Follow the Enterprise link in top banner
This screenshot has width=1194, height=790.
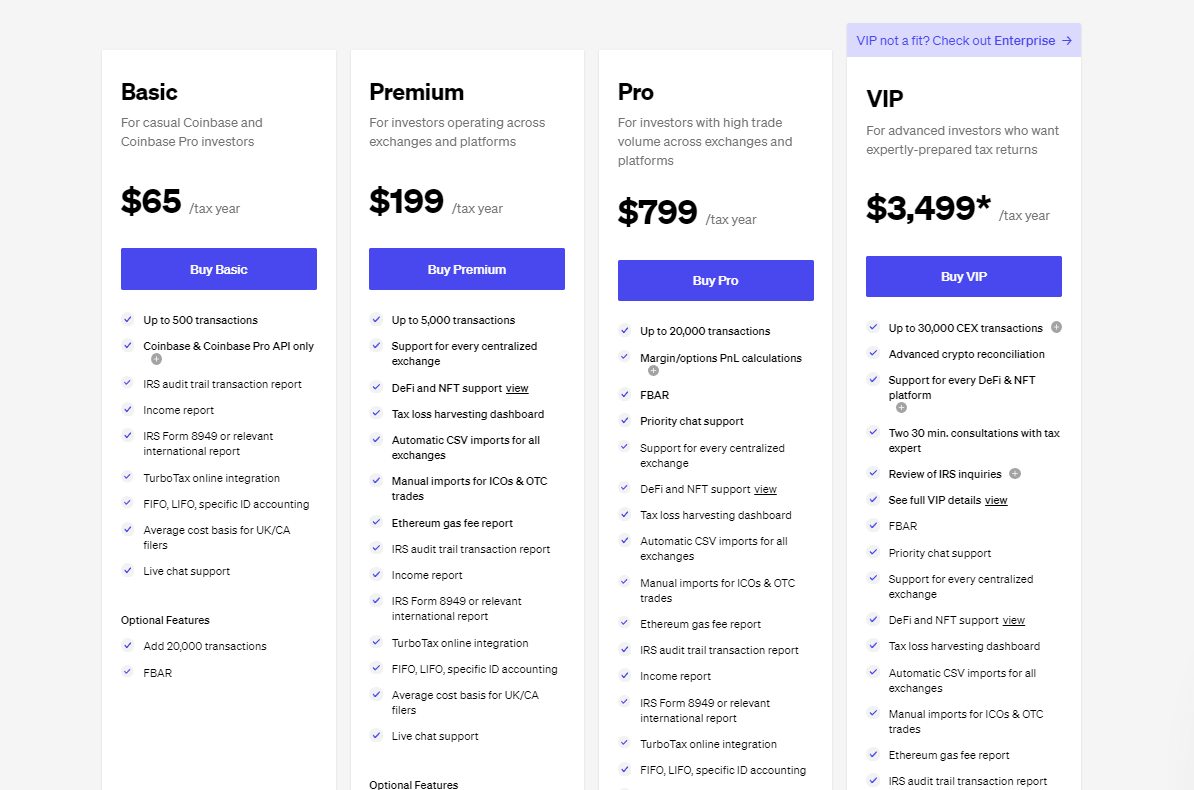(1024, 41)
